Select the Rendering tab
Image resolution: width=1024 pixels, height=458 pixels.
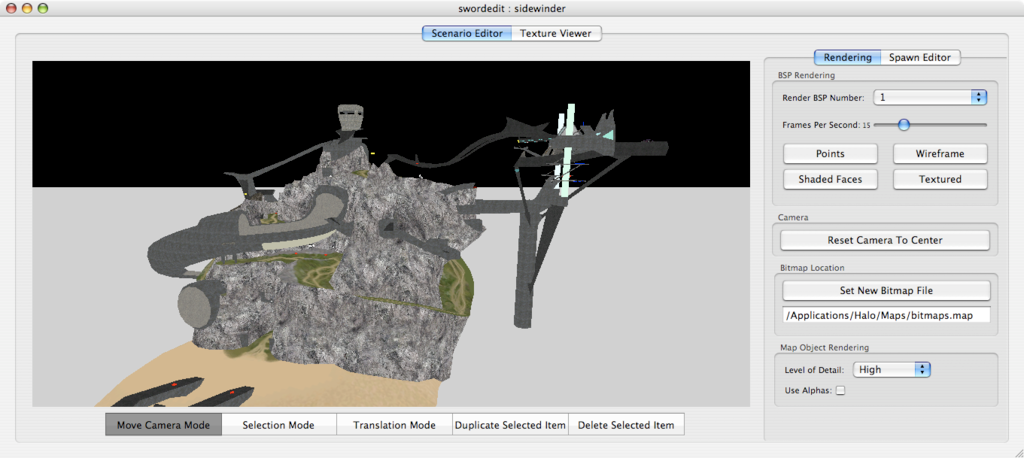[x=847, y=57]
